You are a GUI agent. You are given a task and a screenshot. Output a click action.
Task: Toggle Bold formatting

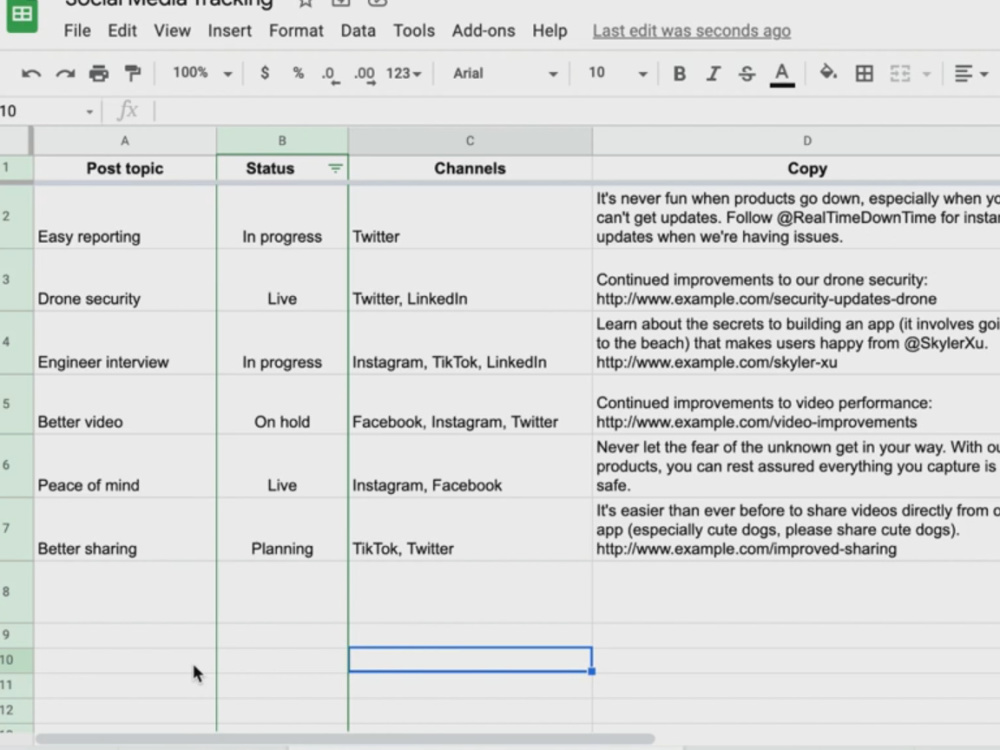(679, 74)
